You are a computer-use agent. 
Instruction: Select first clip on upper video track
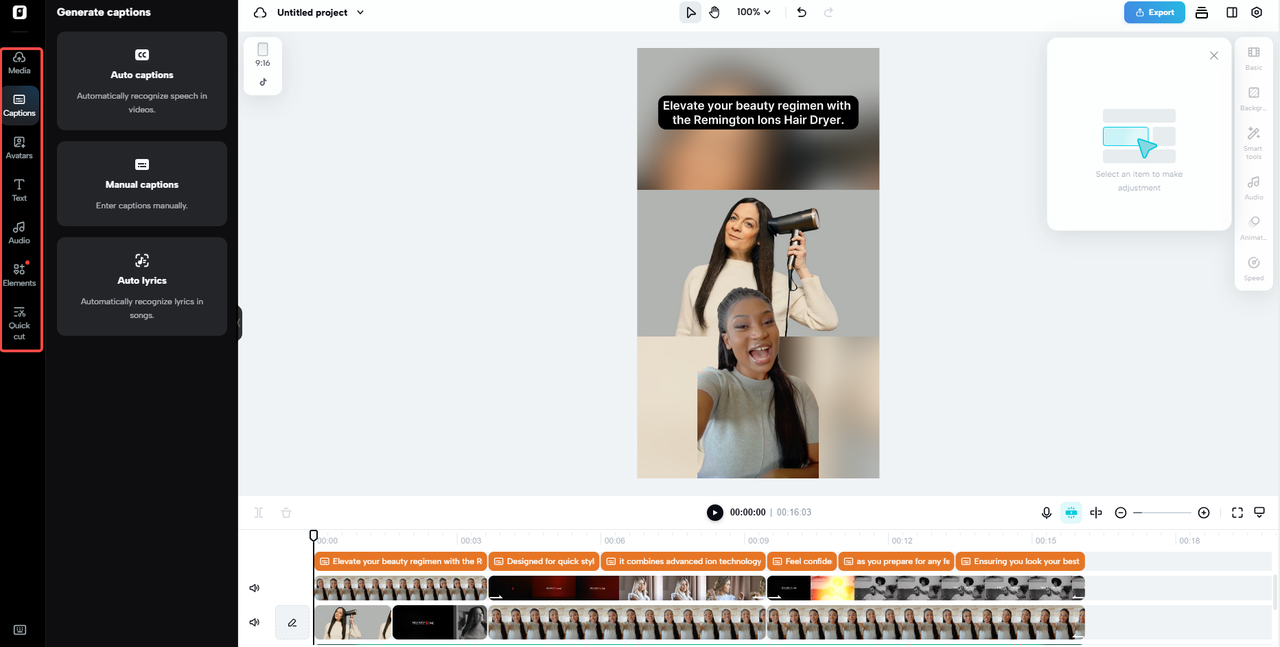401,588
